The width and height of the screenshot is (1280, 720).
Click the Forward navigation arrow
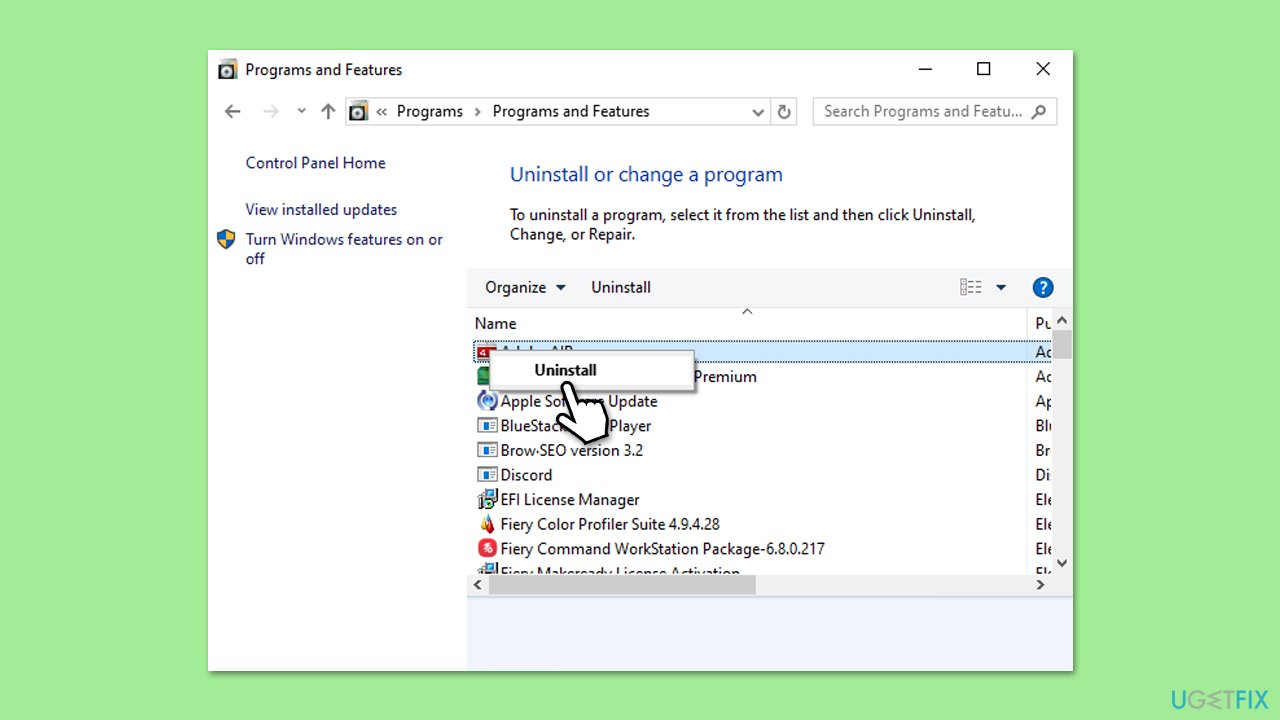point(271,111)
